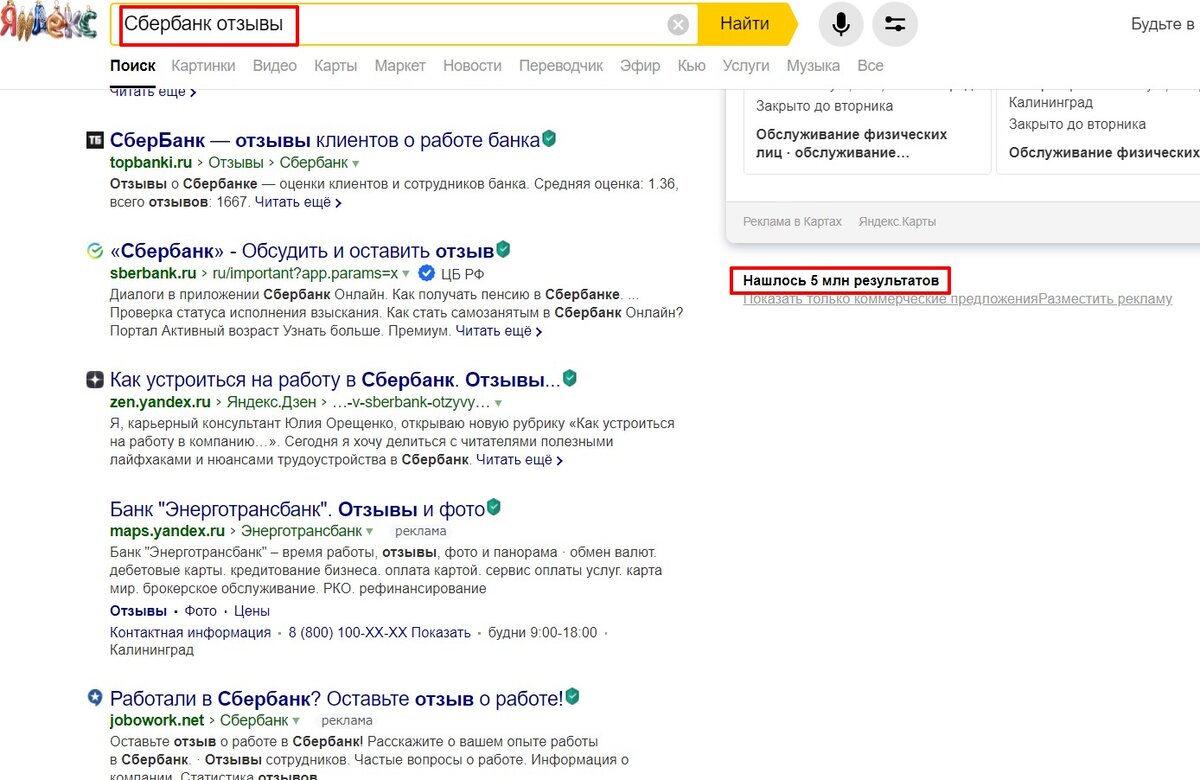The height and width of the screenshot is (780, 1200).
Task: Expand Читать ещё on topbanki snippet
Action: click(x=298, y=202)
